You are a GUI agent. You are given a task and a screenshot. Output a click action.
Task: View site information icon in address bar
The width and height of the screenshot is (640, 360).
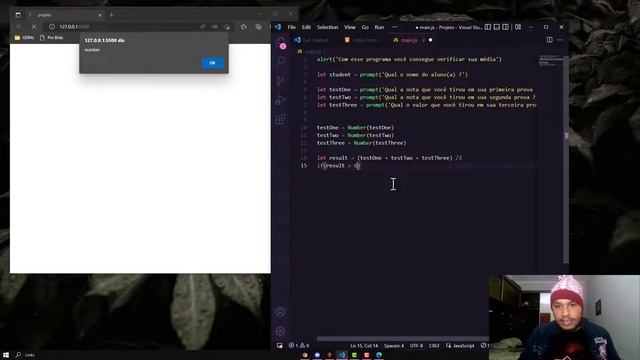pyautogui.click(x=52, y=27)
